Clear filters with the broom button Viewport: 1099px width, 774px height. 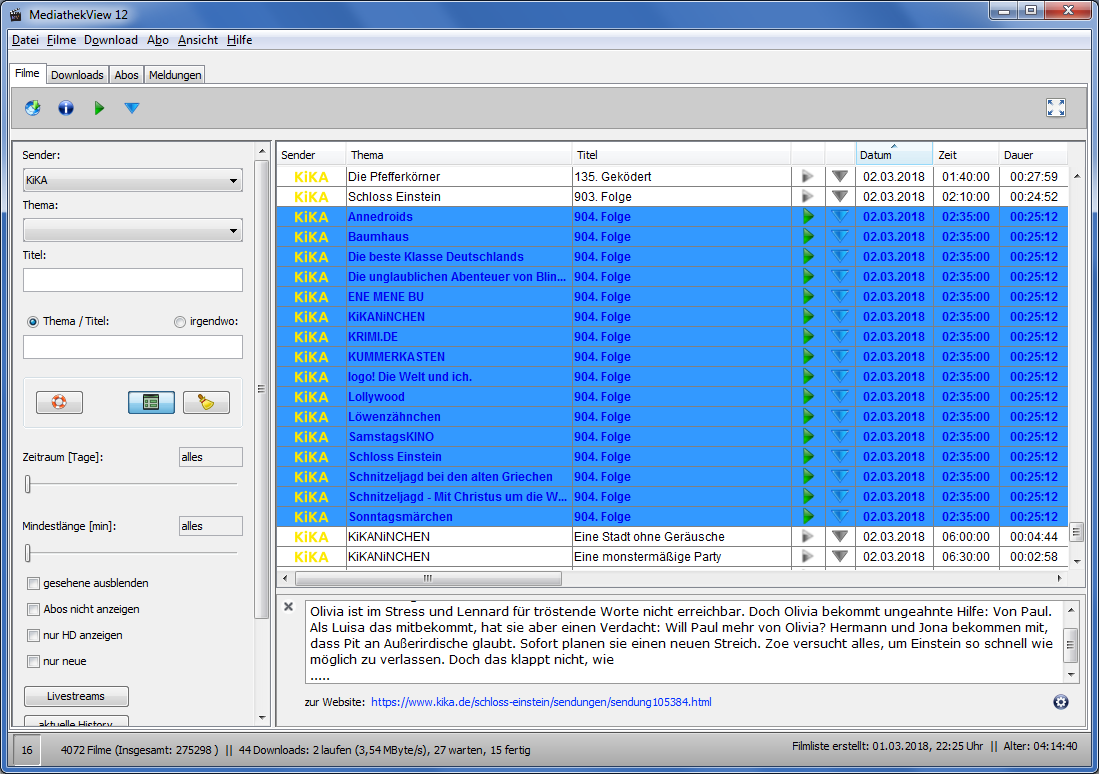[x=206, y=402]
